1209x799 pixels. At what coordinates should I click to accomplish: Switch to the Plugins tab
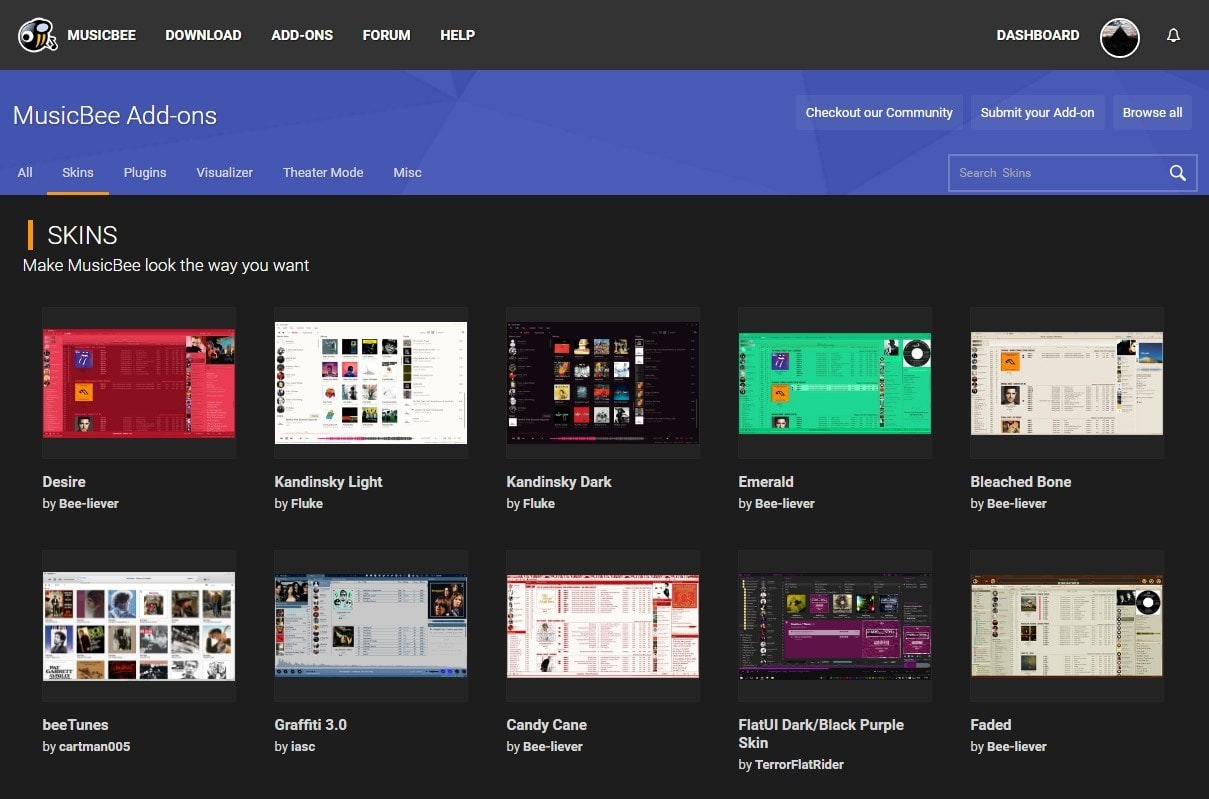(145, 173)
